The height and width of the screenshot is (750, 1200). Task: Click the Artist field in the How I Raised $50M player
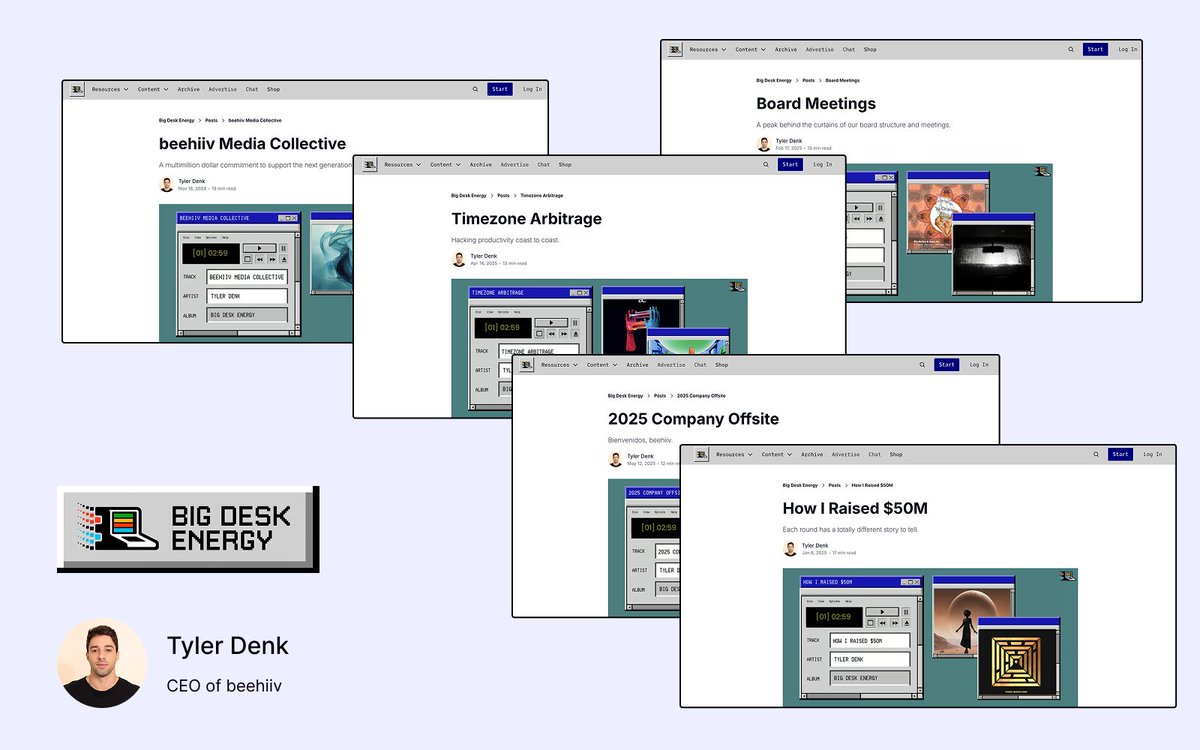coord(870,659)
